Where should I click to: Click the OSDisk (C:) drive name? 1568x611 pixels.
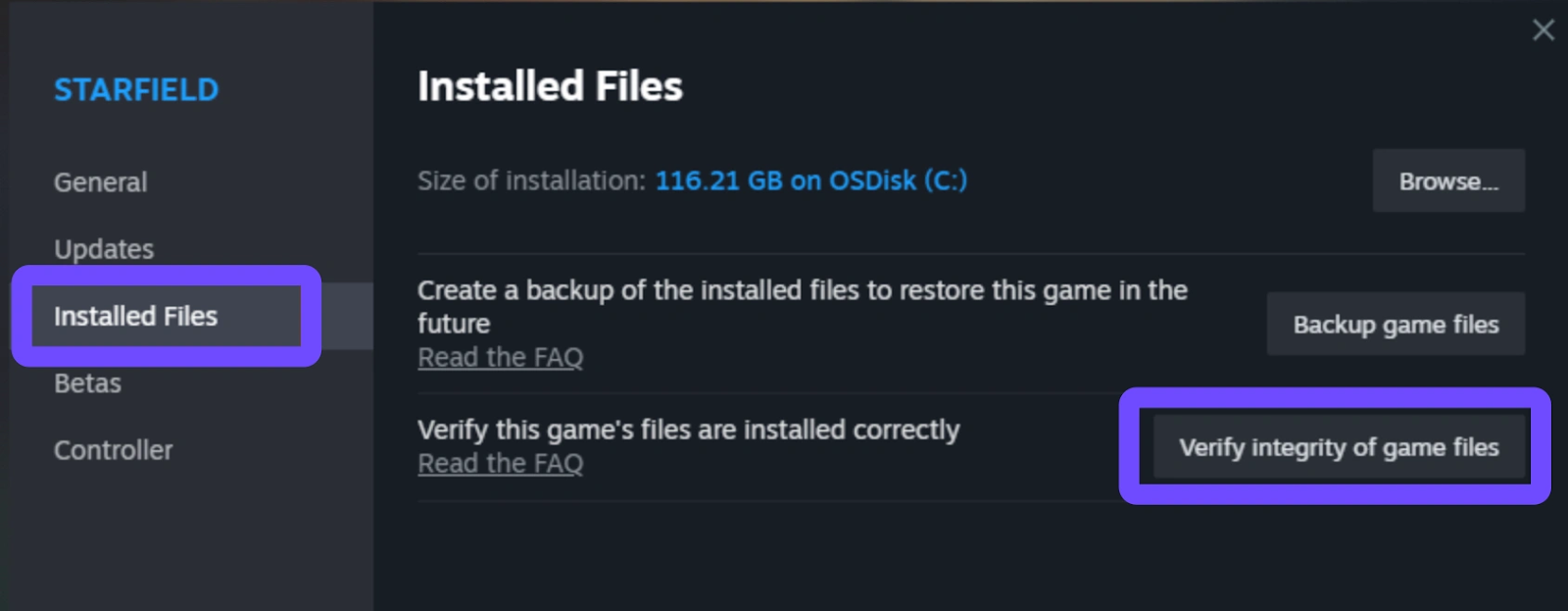[x=898, y=180]
